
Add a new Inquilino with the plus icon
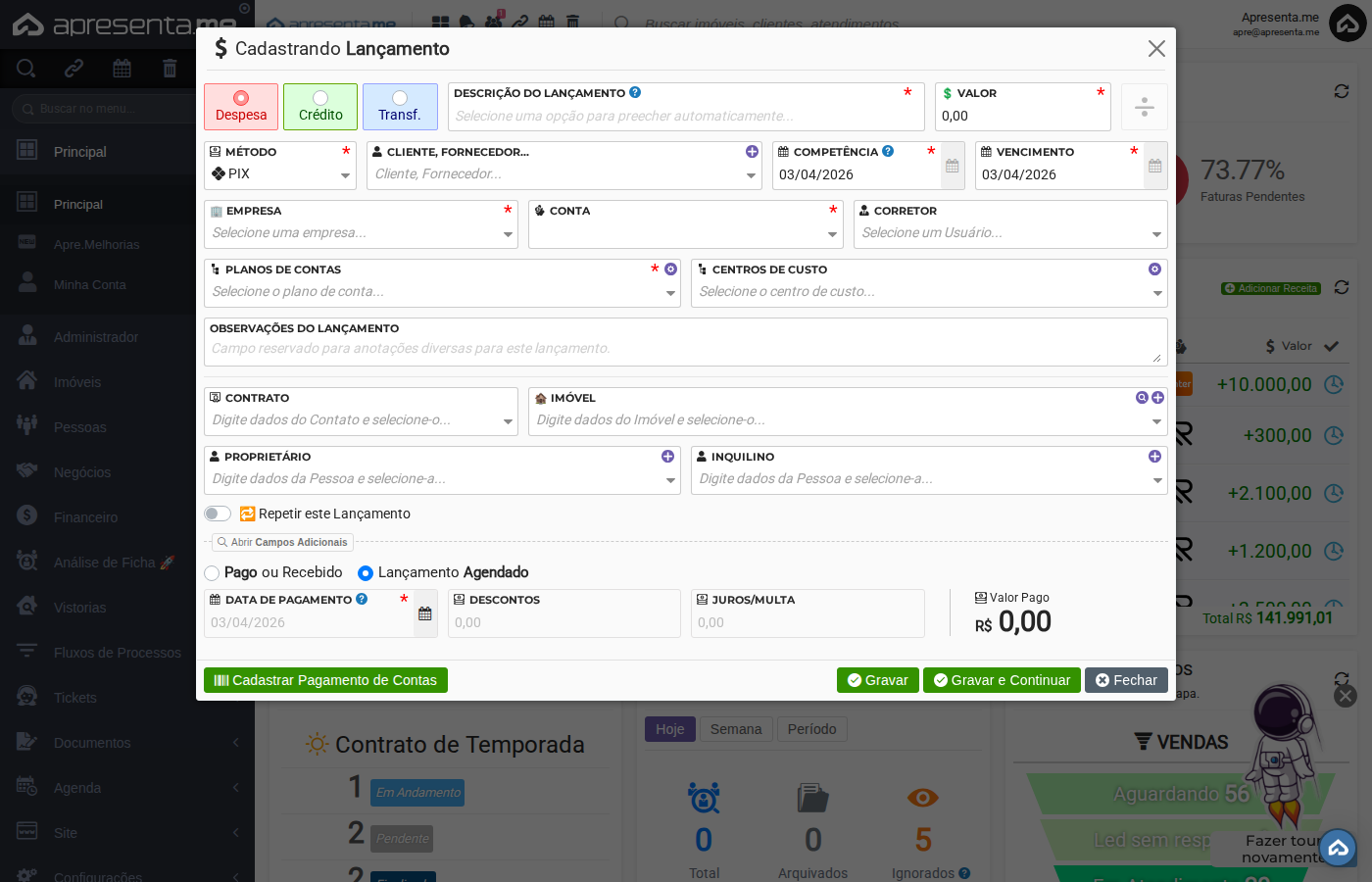pos(1154,456)
